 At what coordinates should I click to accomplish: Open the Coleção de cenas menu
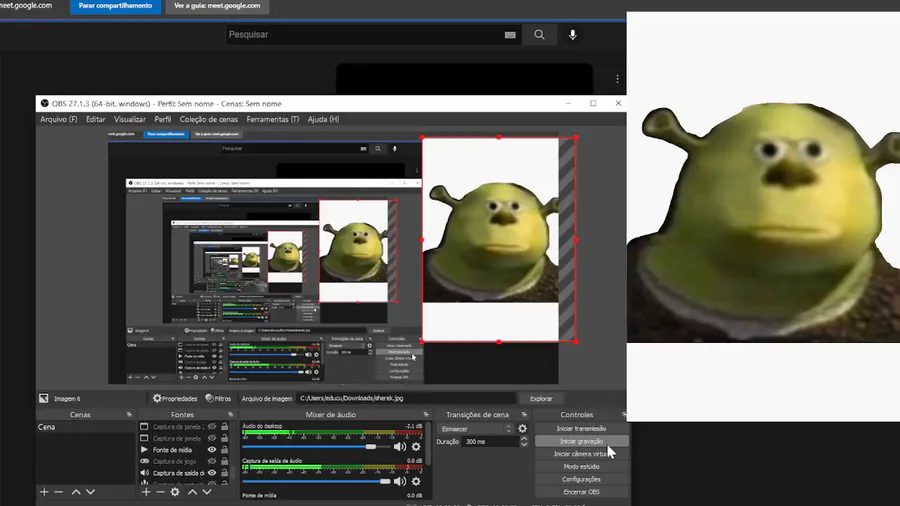[208, 119]
